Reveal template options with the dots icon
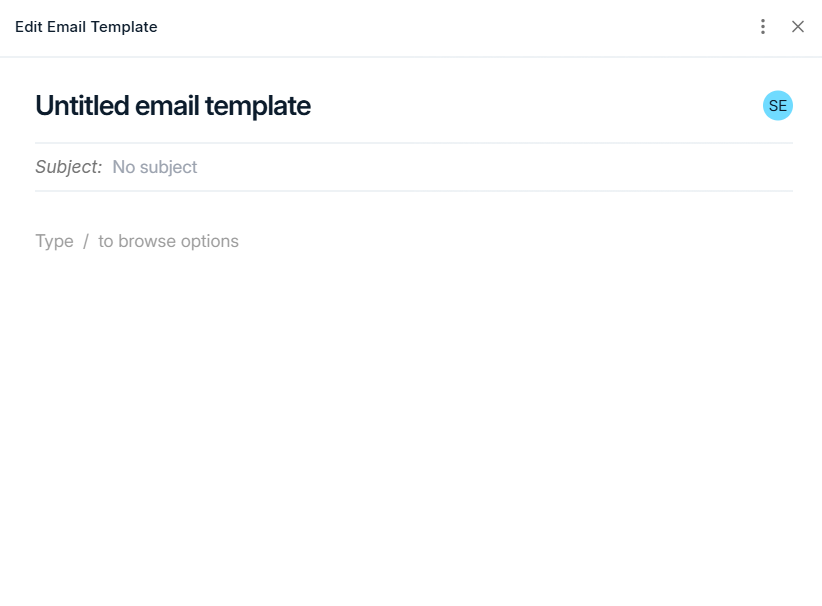The height and width of the screenshot is (606, 822). (763, 26)
